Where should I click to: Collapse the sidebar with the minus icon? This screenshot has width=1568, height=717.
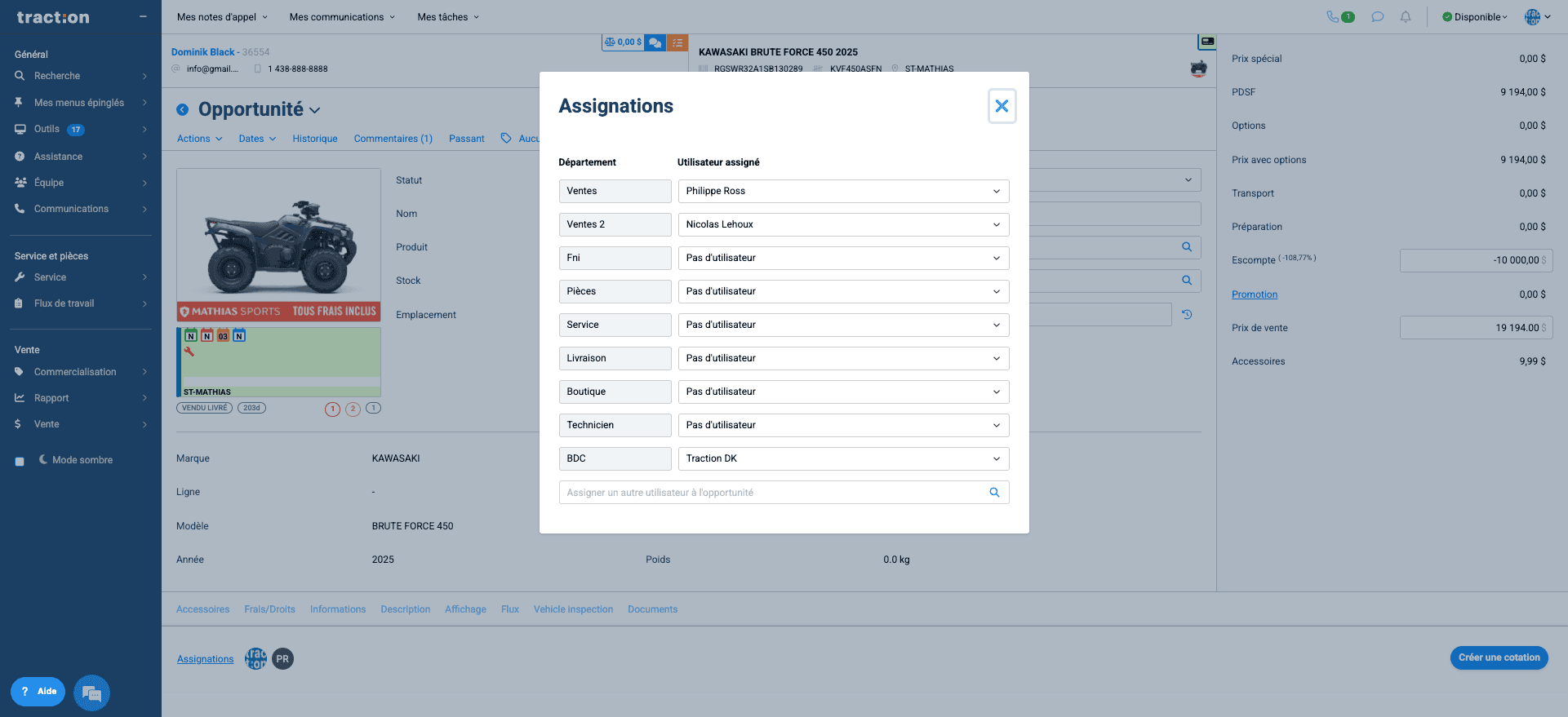click(x=143, y=16)
